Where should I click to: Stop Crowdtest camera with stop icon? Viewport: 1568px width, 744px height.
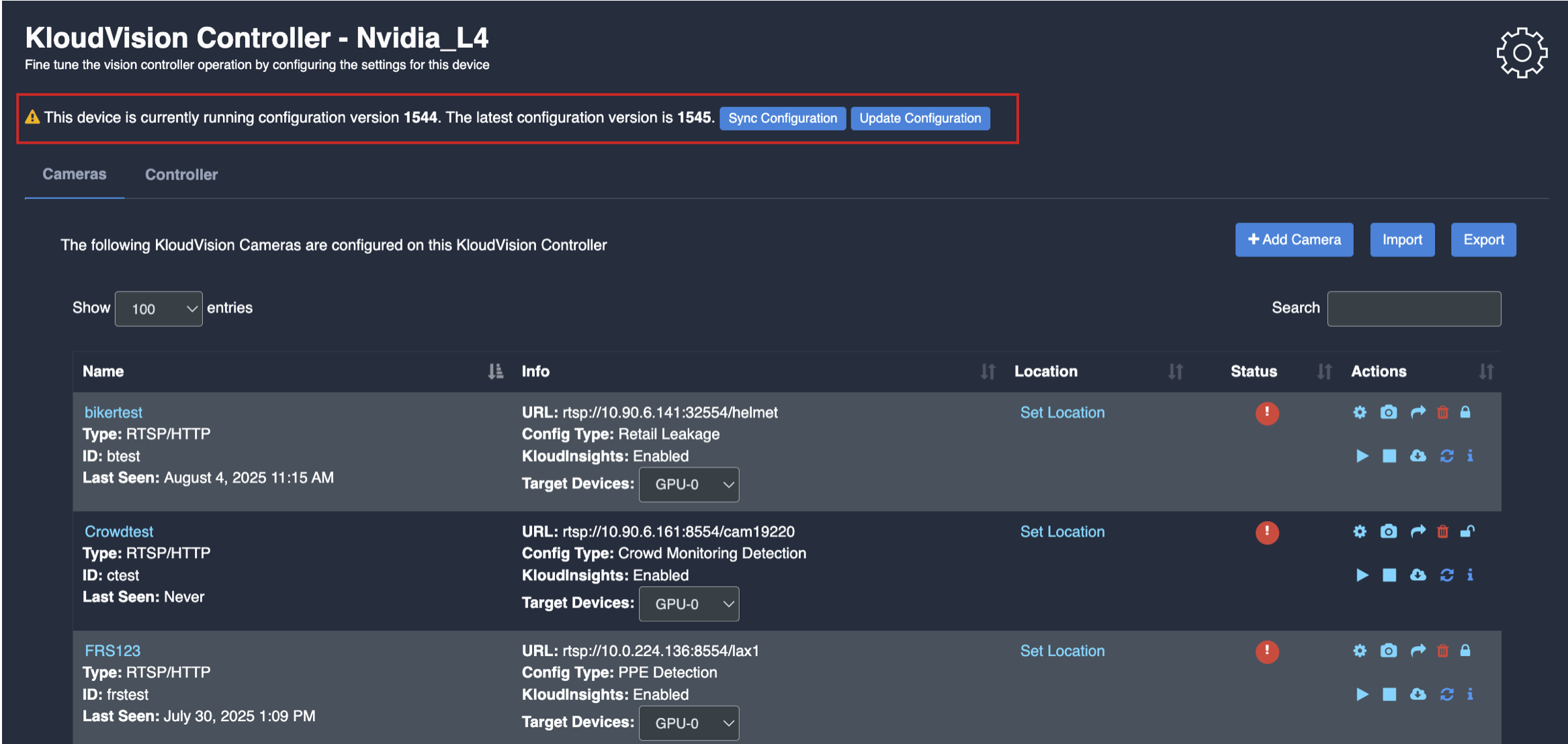1389,575
